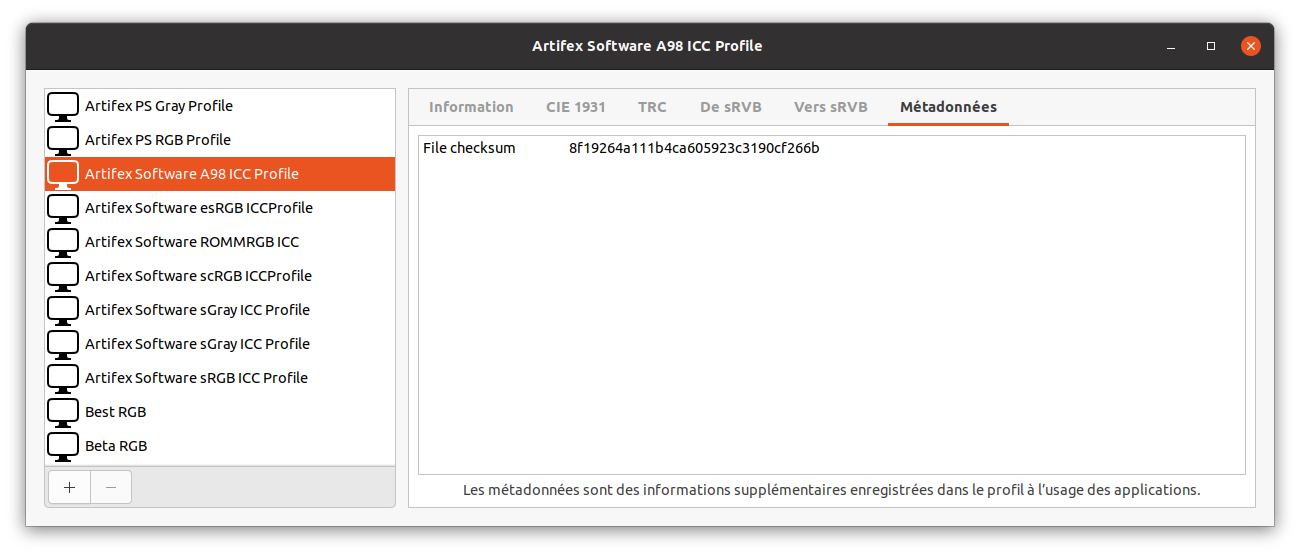
Task: Open the Information tab
Action: tap(471, 107)
